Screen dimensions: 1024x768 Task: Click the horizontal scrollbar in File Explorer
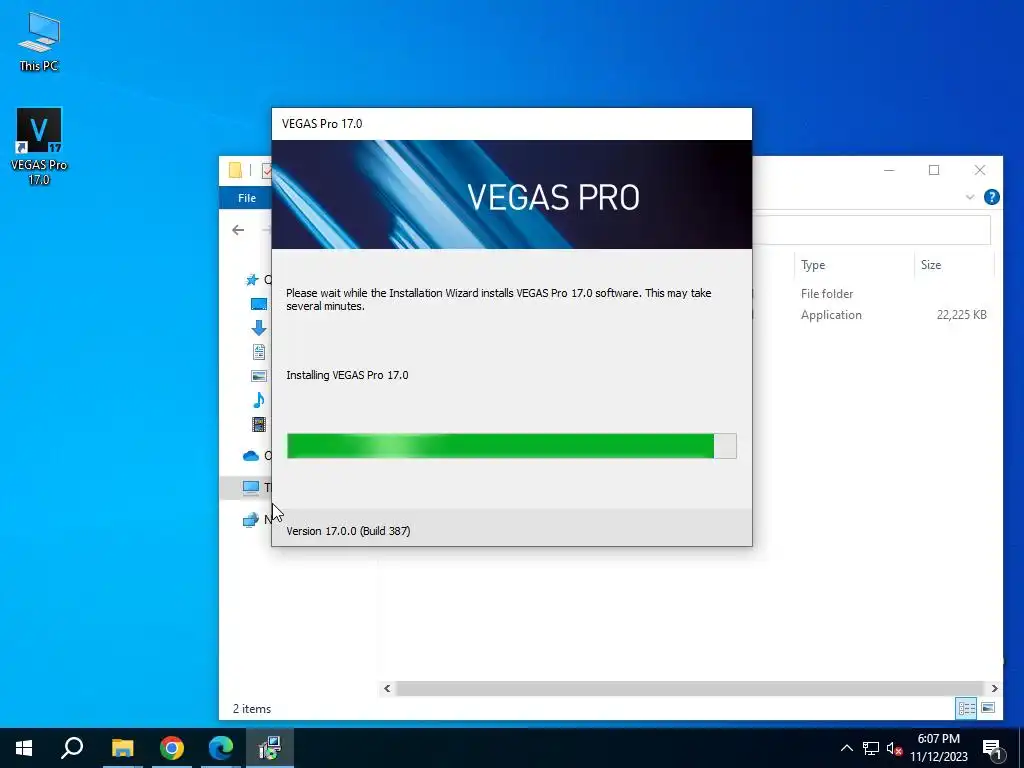coord(690,688)
